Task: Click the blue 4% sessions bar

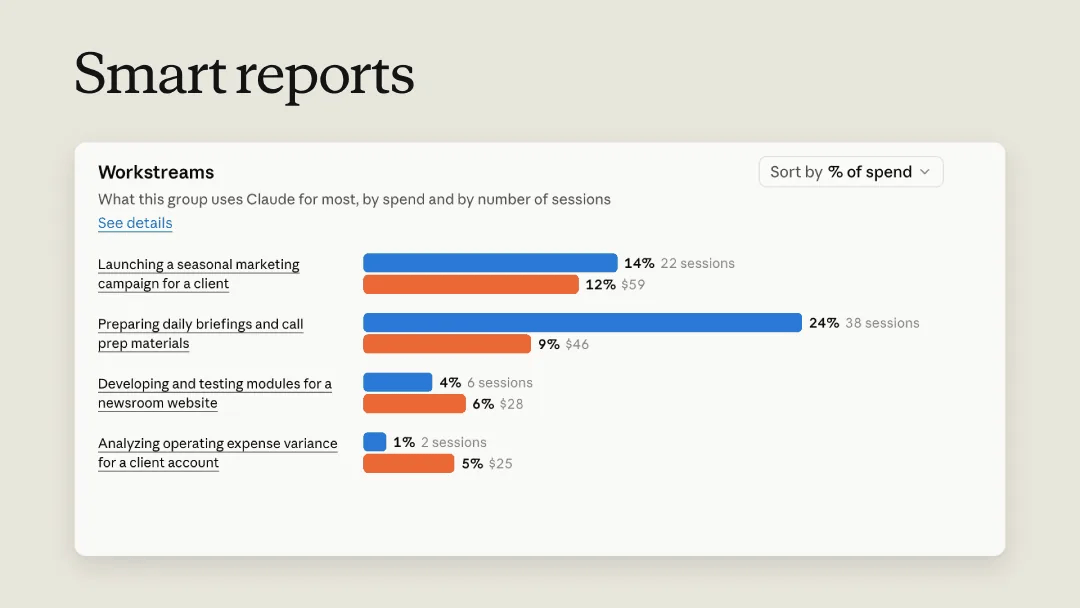Action: [397, 382]
